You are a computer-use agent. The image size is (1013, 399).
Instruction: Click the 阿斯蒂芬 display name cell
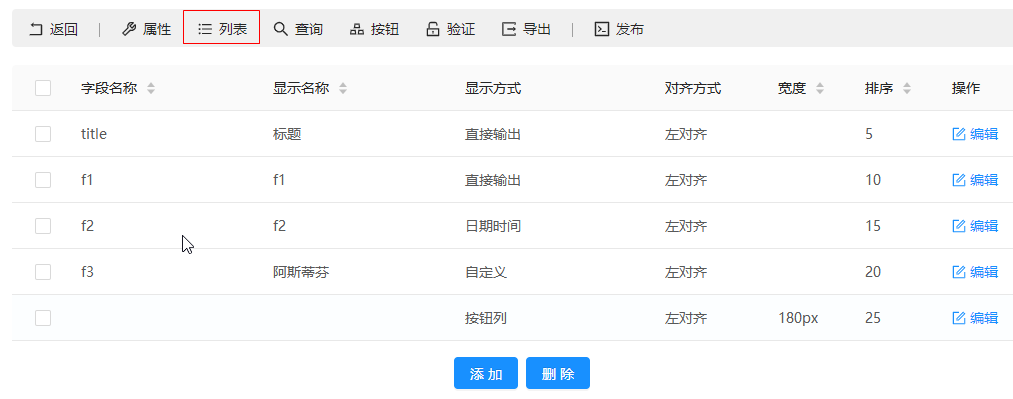(301, 272)
